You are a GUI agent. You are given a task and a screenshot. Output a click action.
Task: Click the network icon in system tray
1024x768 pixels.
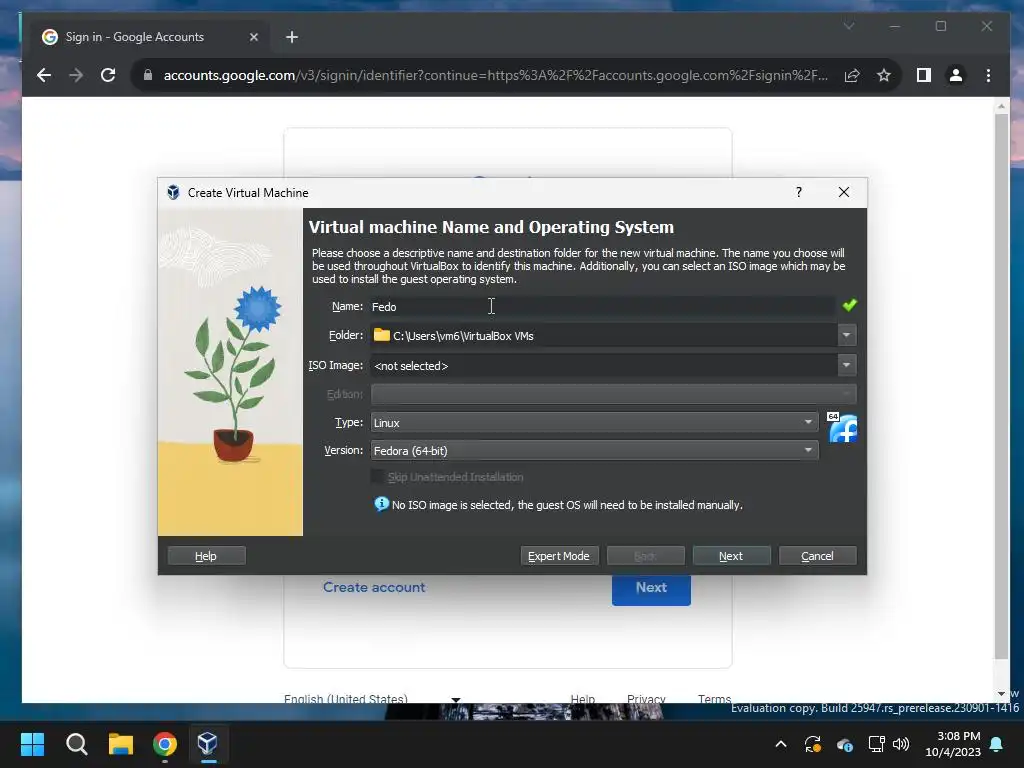click(x=876, y=744)
